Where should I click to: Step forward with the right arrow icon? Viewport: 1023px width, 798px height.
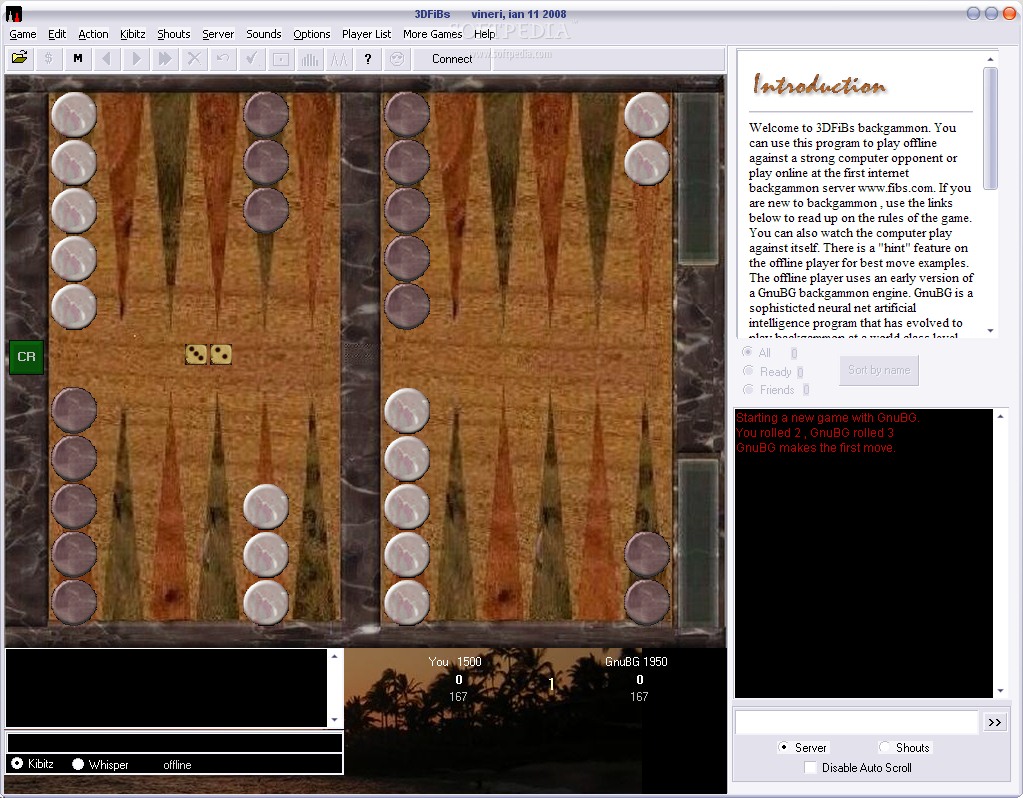pos(136,59)
